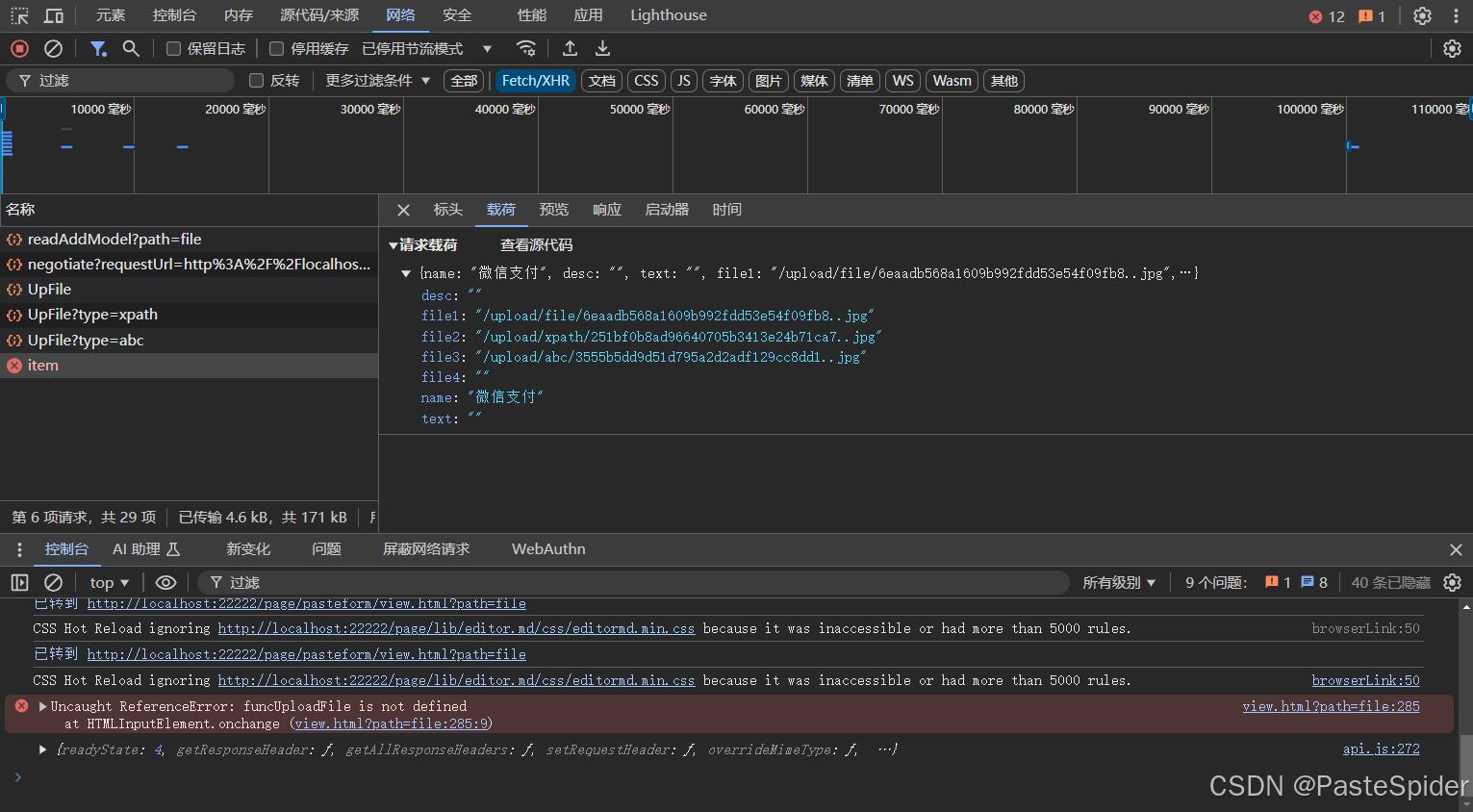The height and width of the screenshot is (812, 1473).
Task: Open the DevTools three-dot customize menu
Action: coord(1456,15)
